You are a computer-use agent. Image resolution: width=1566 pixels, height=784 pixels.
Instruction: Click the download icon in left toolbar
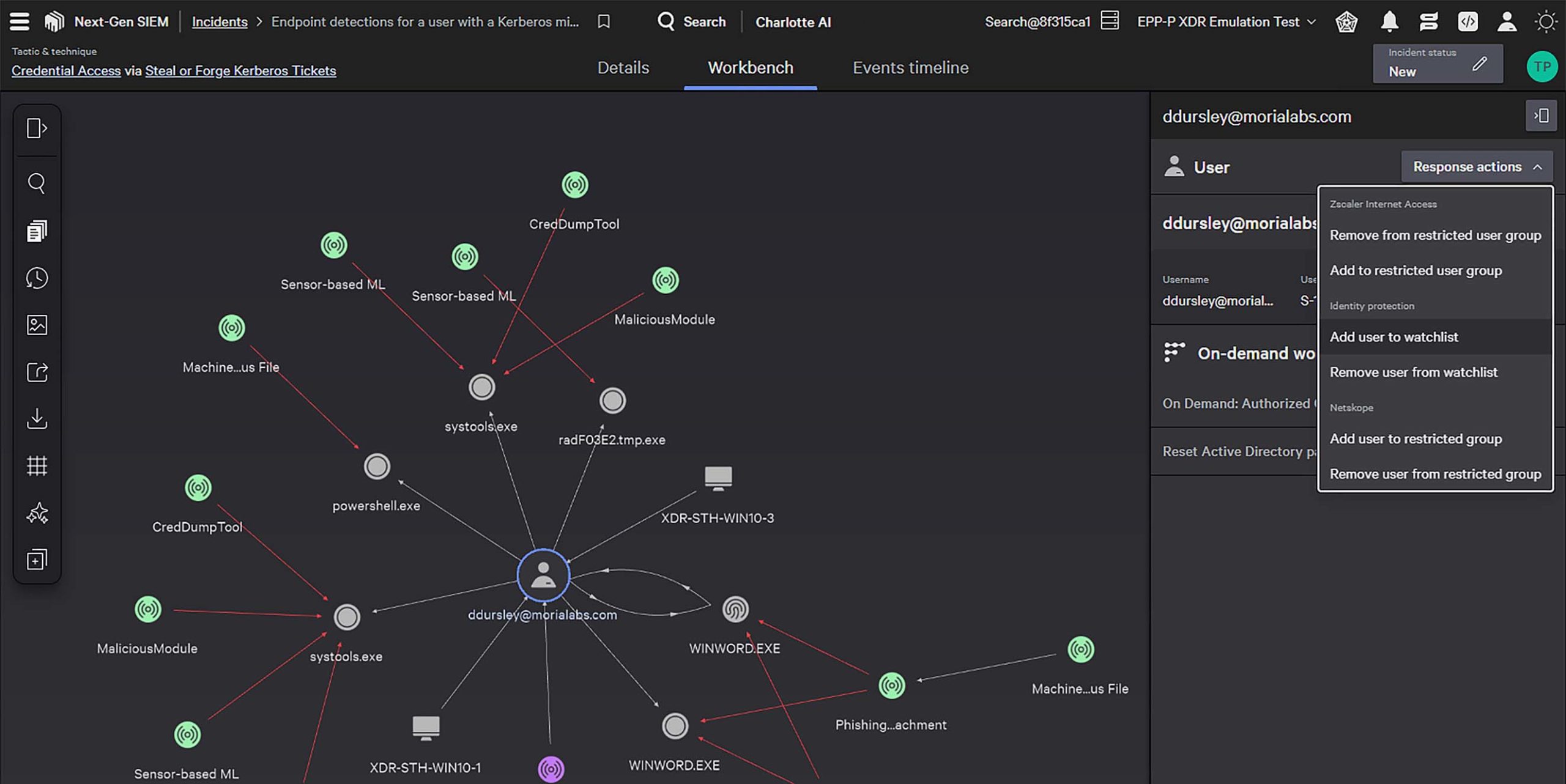(x=37, y=419)
